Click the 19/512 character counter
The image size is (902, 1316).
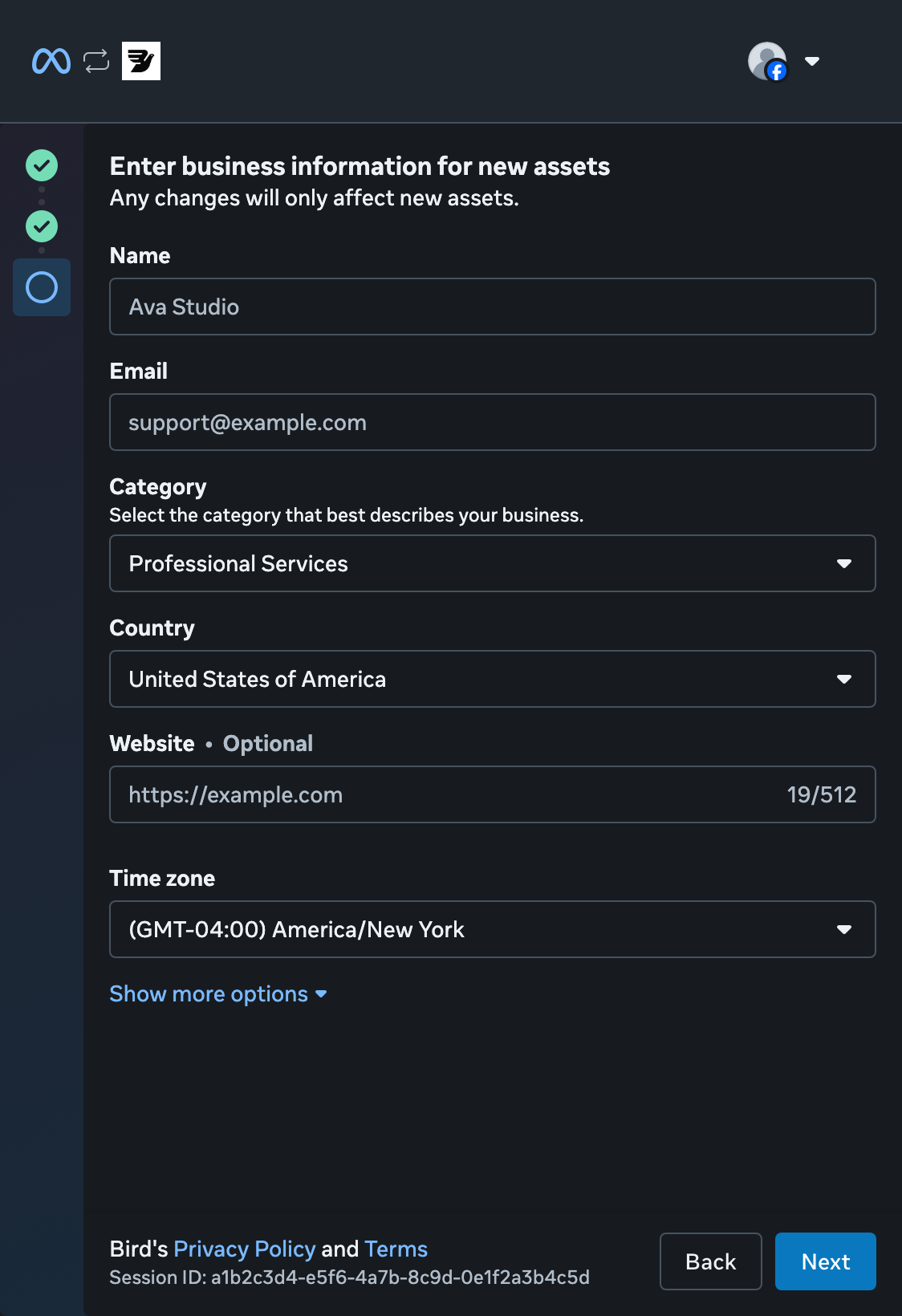[x=822, y=794]
